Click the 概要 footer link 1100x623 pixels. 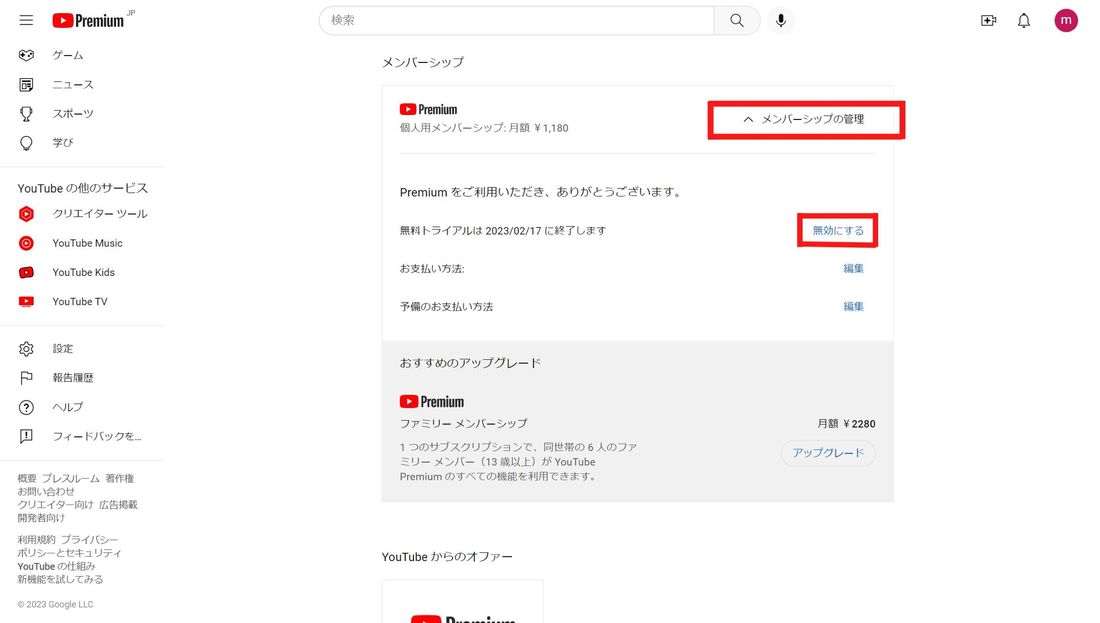point(27,478)
